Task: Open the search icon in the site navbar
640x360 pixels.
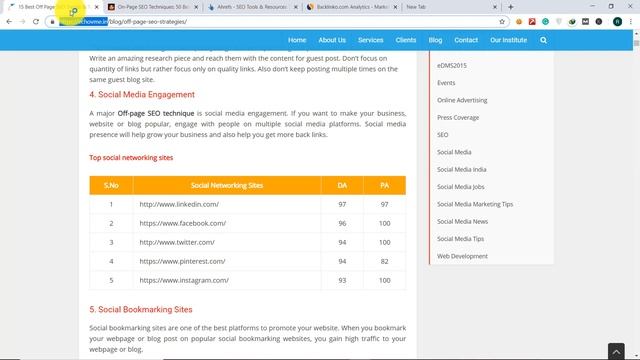Action: (x=543, y=40)
